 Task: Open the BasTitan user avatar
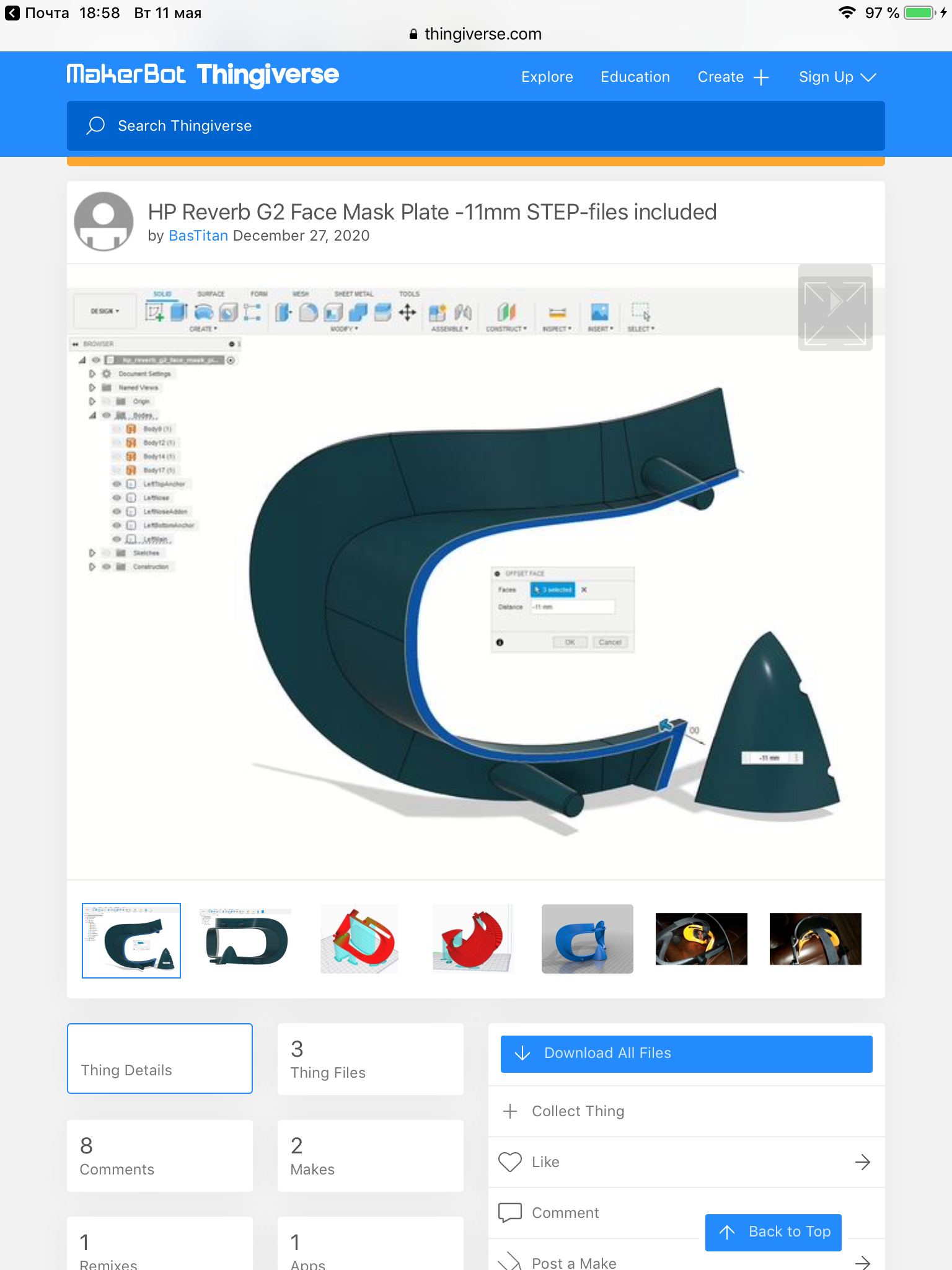[104, 221]
